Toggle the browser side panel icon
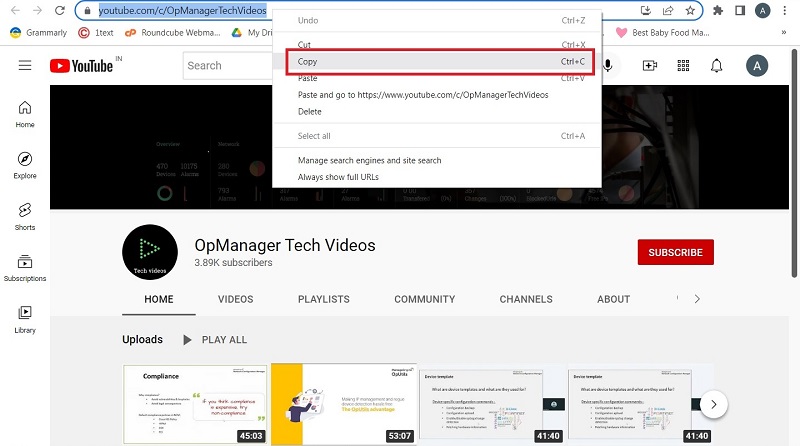Screen dimensions: 800x446 point(740,10)
